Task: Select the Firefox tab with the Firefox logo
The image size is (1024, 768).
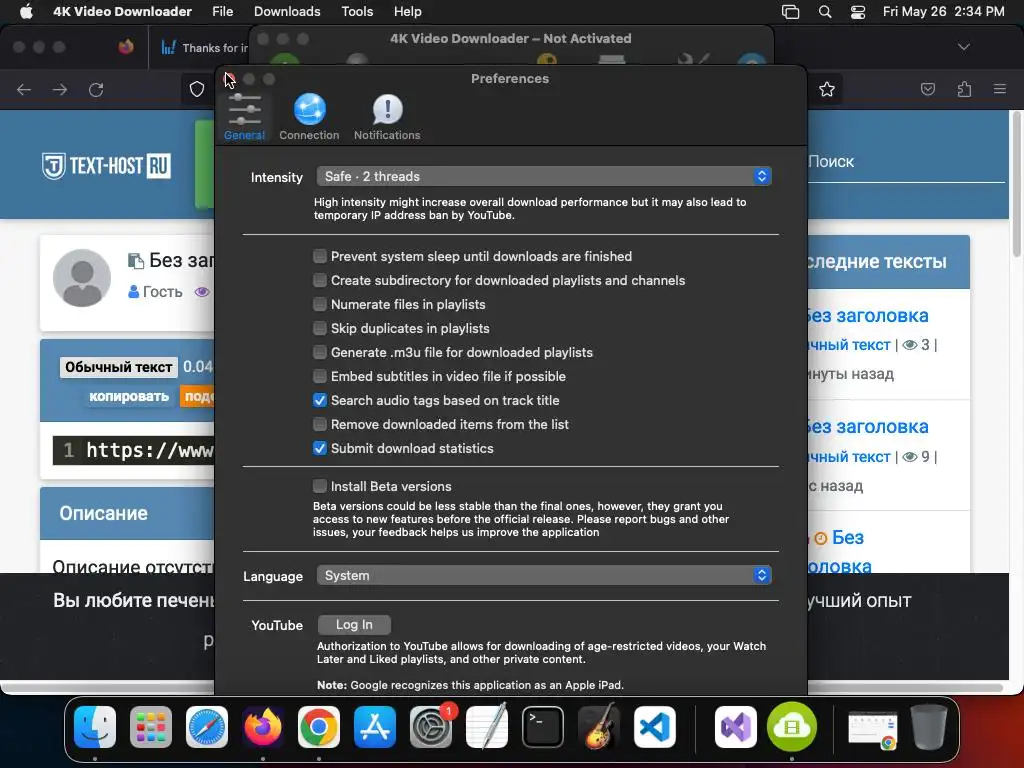Action: (125, 47)
